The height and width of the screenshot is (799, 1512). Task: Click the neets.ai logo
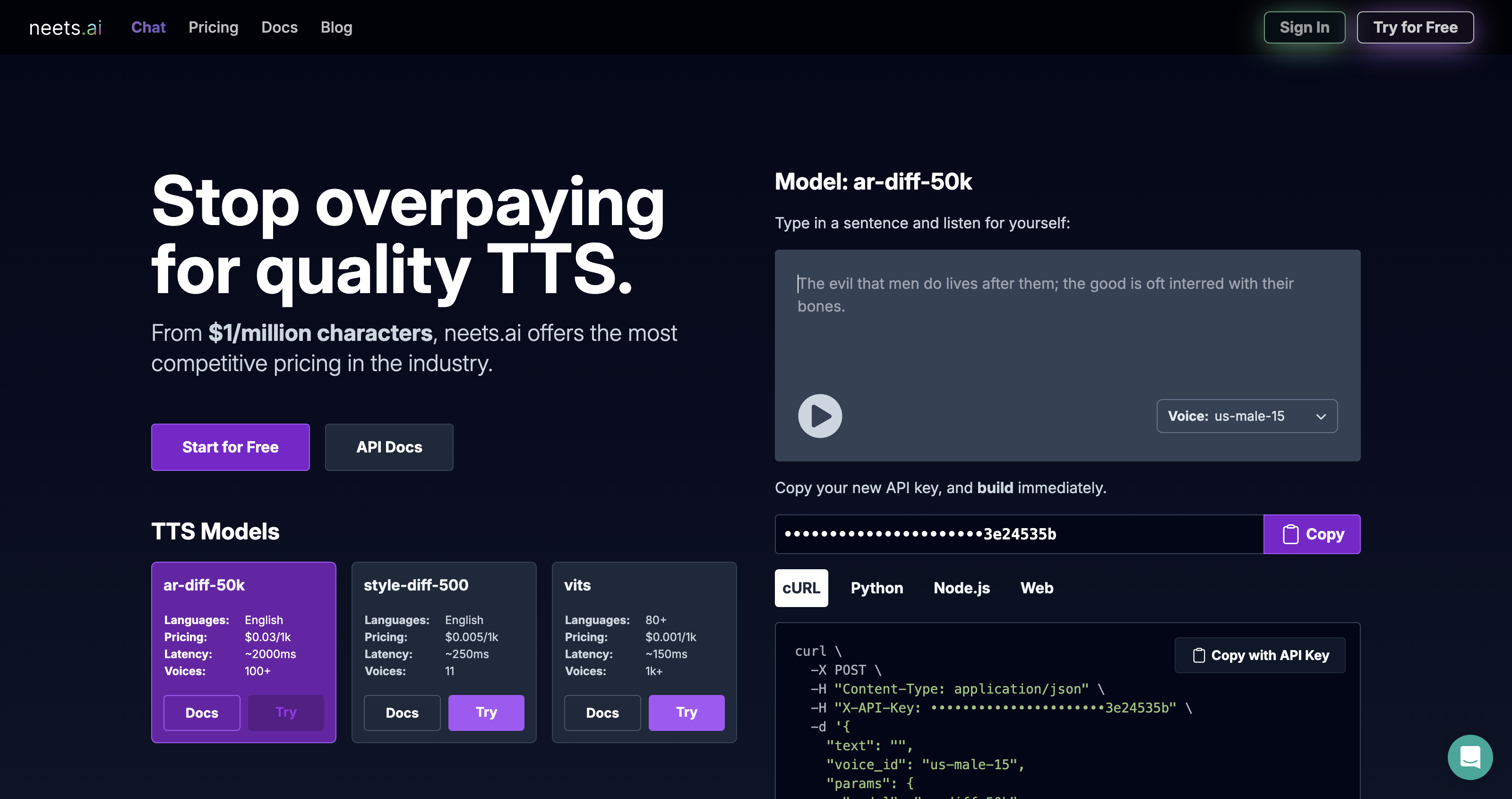[66, 27]
